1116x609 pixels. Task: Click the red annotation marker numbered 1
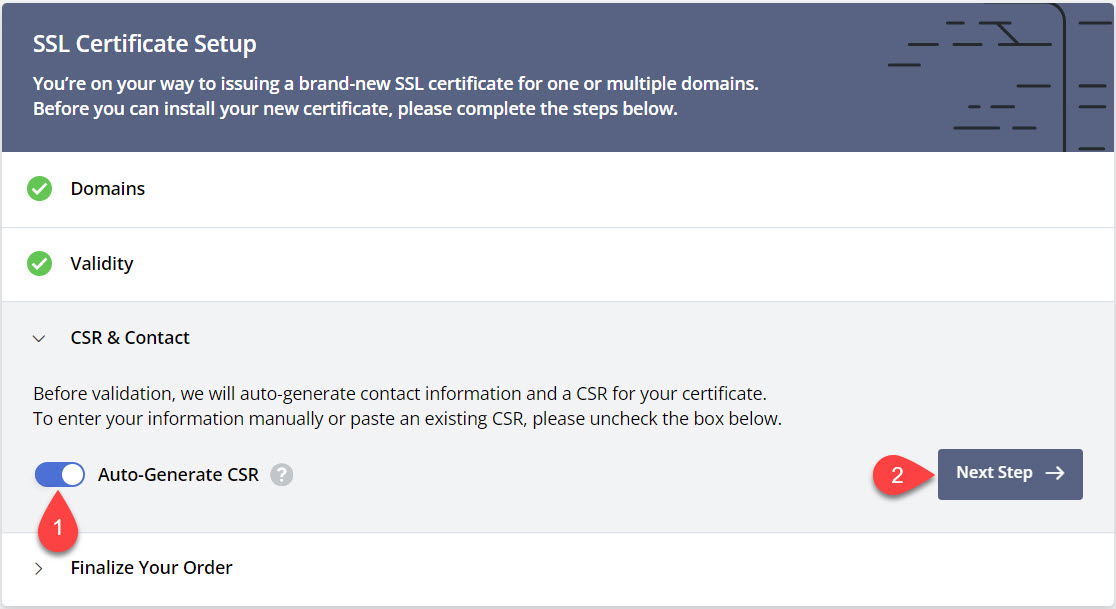click(57, 528)
